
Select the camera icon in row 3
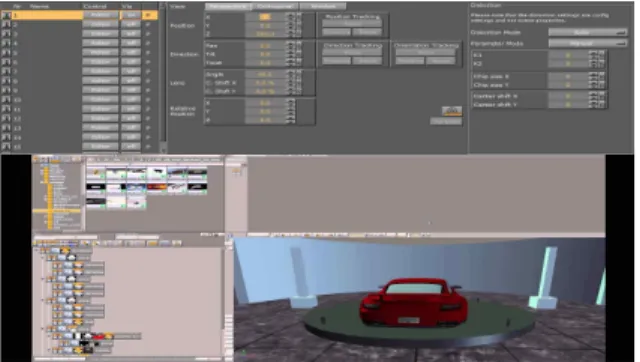6,34
